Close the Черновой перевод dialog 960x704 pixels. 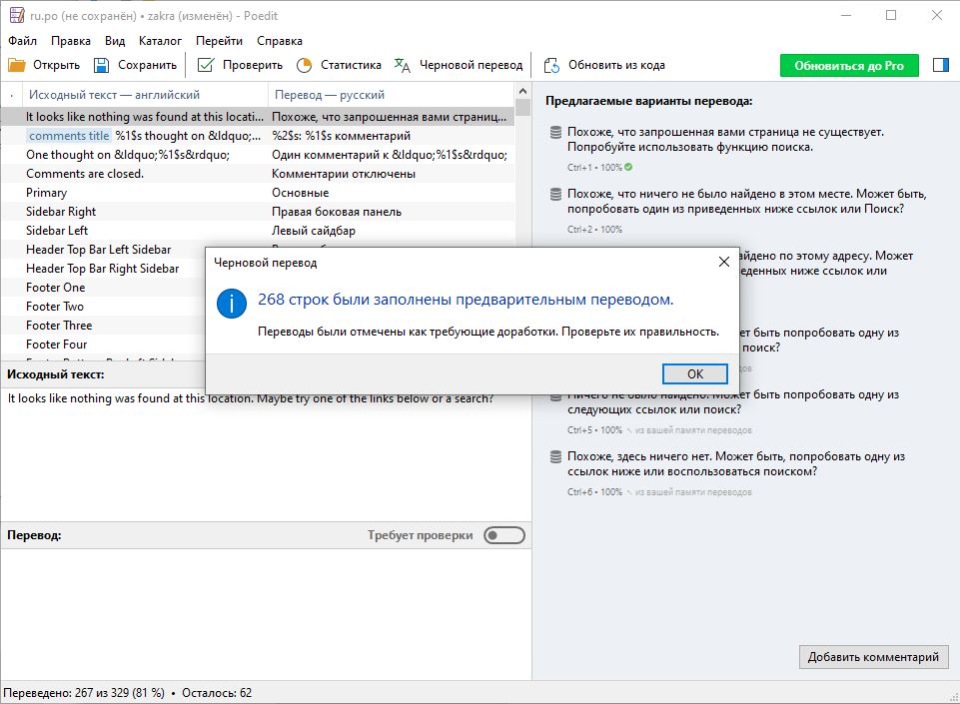tap(723, 262)
